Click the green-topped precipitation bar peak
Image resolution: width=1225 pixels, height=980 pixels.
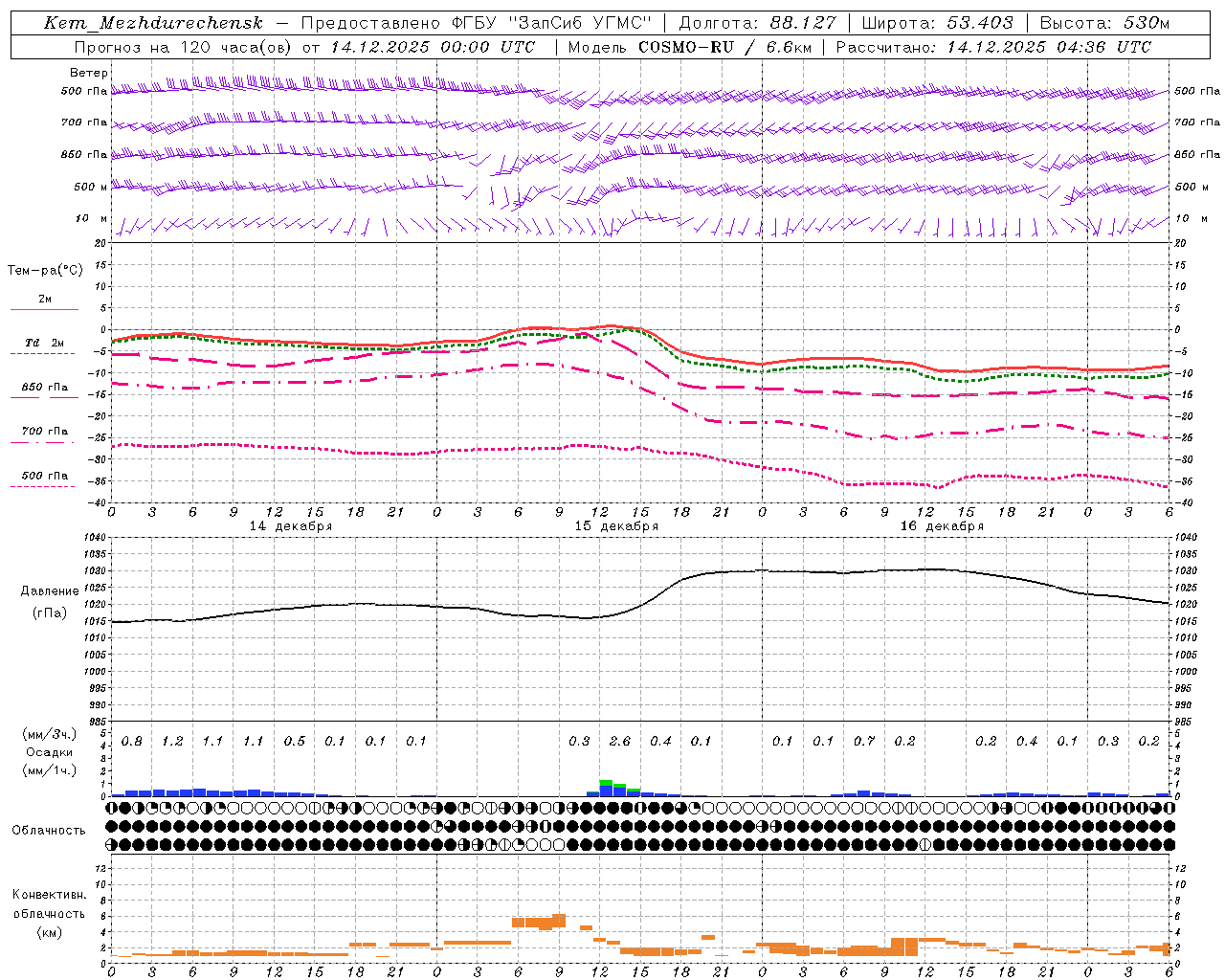click(606, 783)
